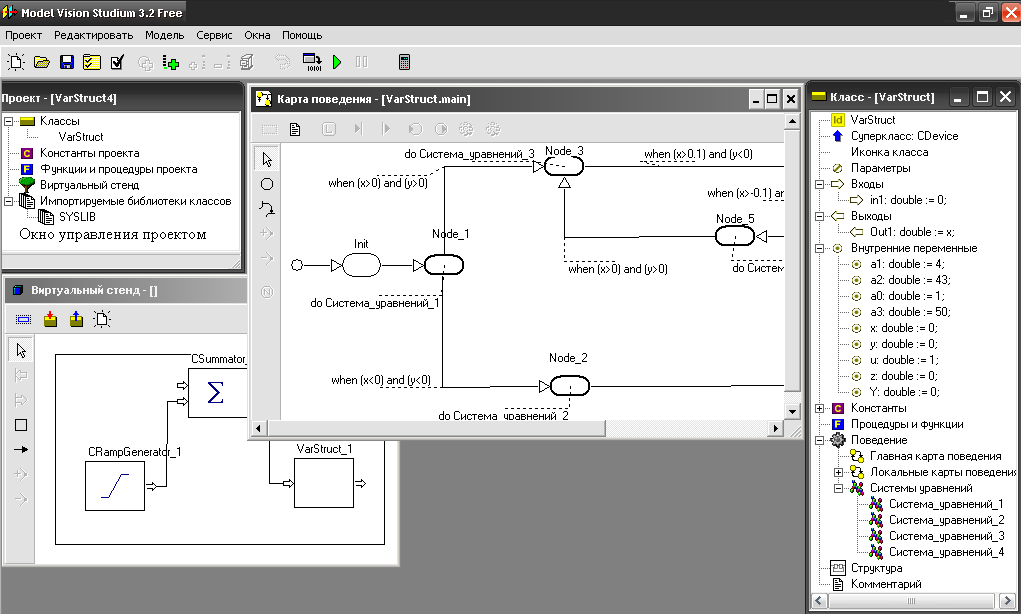Select Суперкласс: CDevice in class tree
Image resolution: width=1021 pixels, height=614 pixels.
(x=904, y=136)
